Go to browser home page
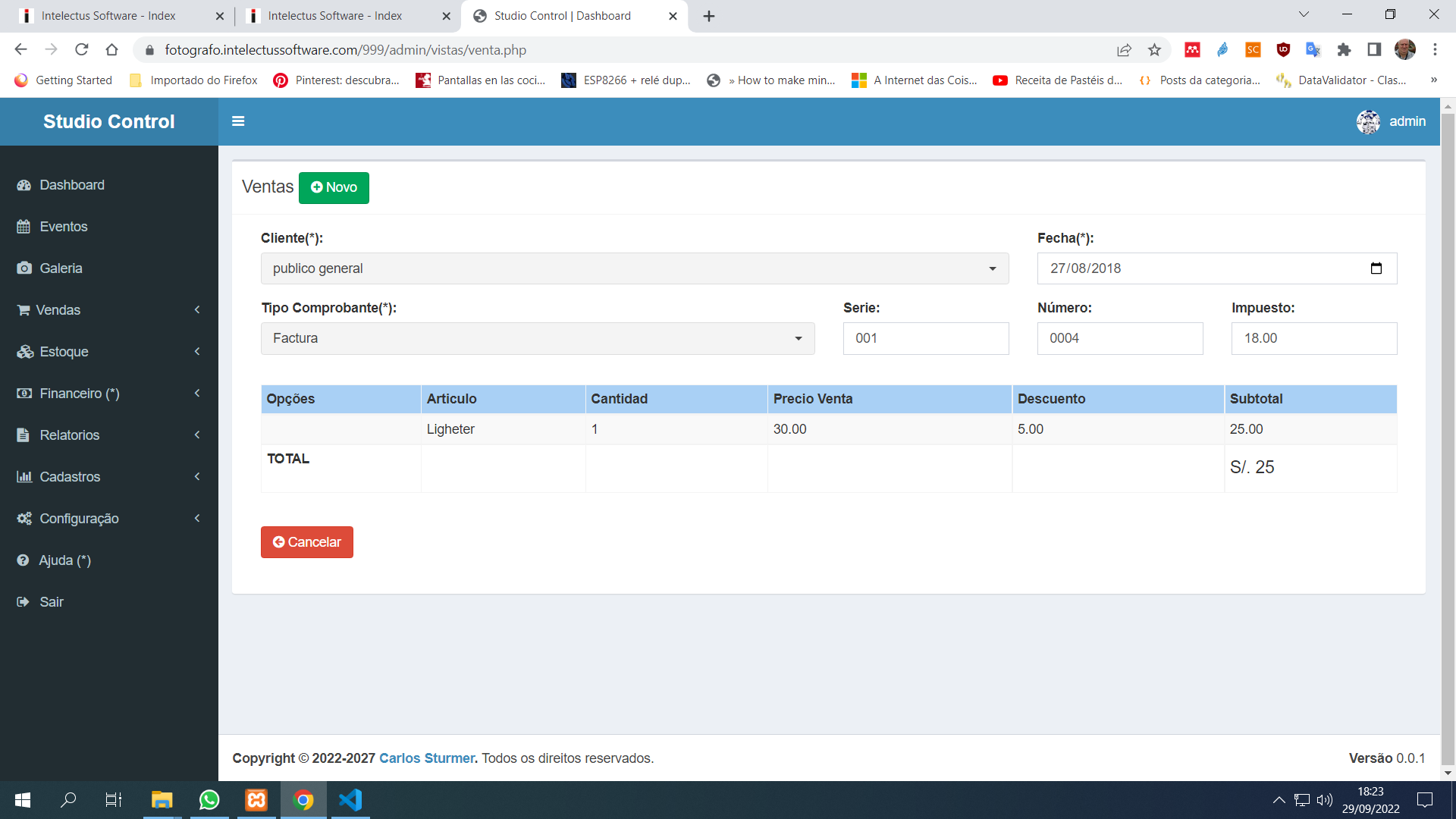Image resolution: width=1456 pixels, height=819 pixels. (112, 50)
